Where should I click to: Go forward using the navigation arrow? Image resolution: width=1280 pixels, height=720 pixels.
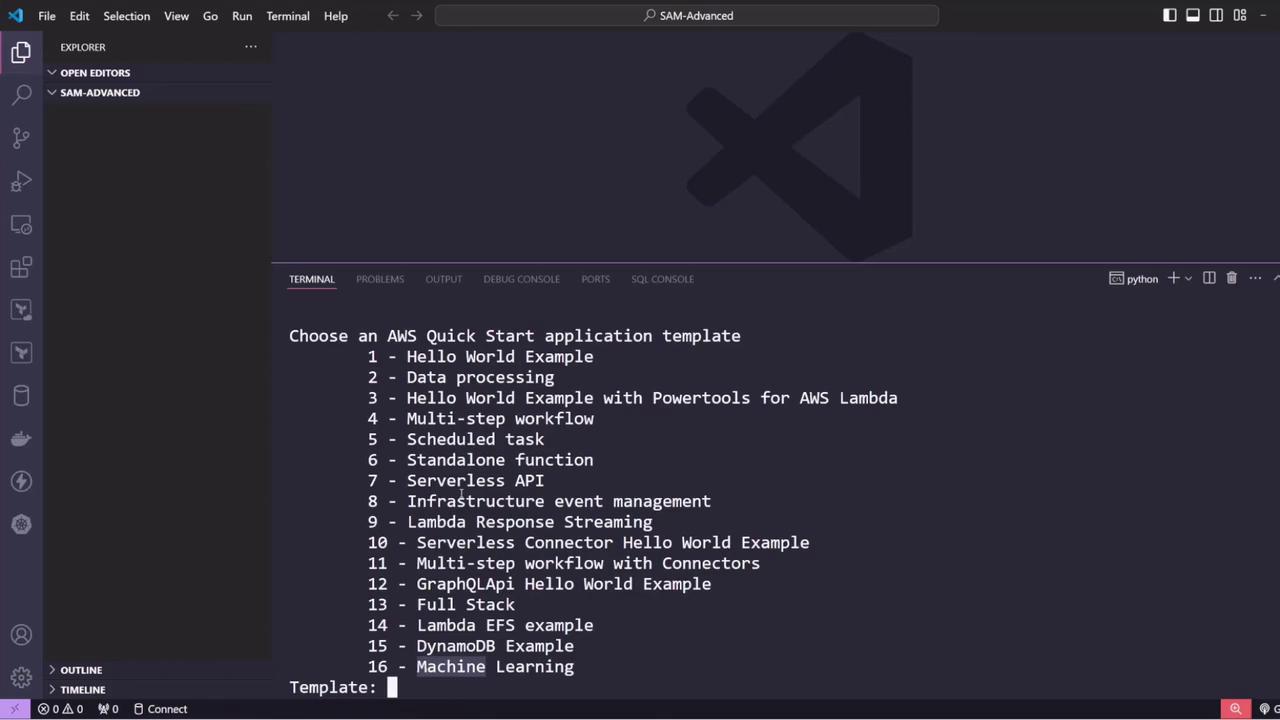point(417,16)
